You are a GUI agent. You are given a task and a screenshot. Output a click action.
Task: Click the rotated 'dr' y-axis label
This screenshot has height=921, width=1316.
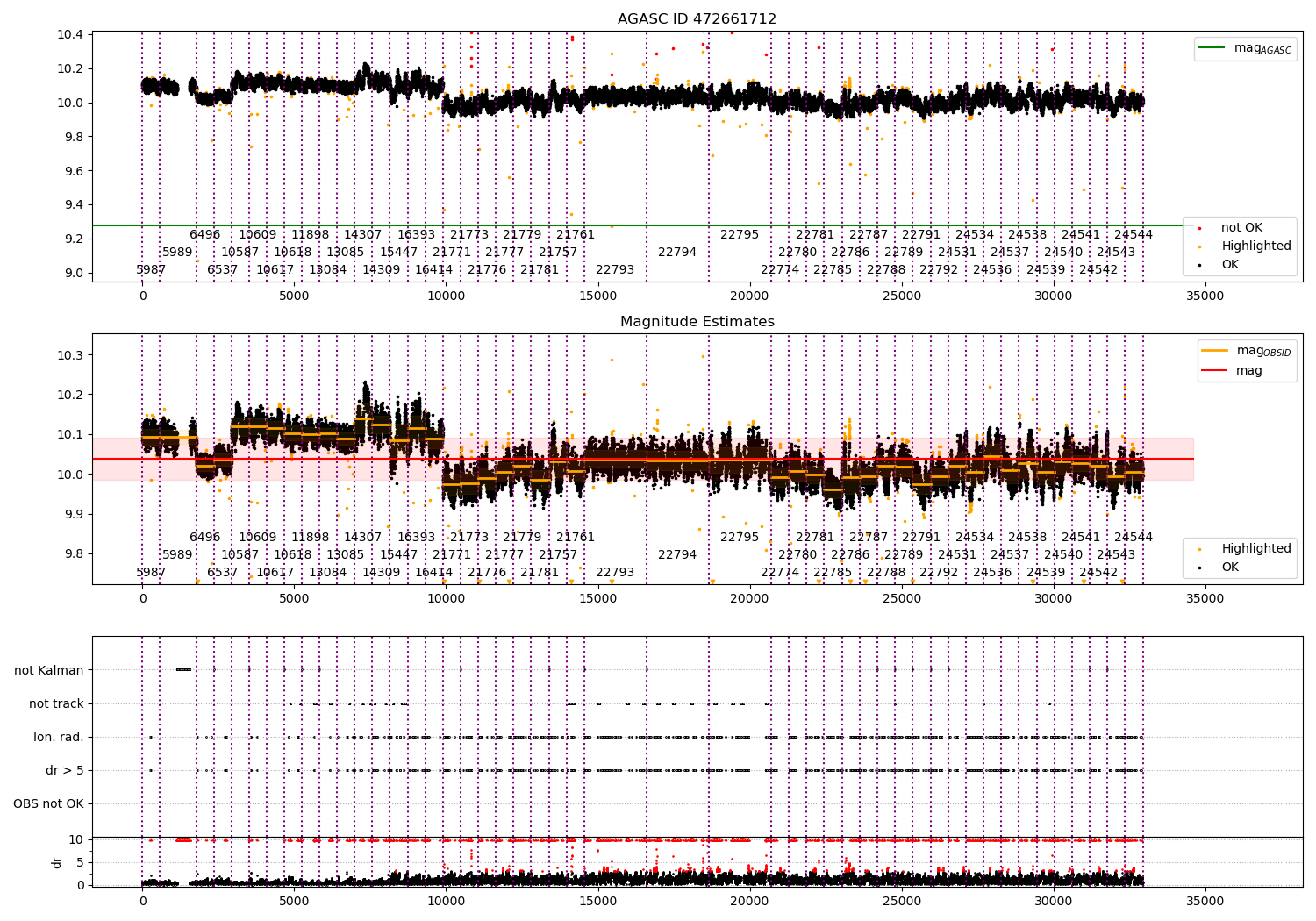click(57, 862)
